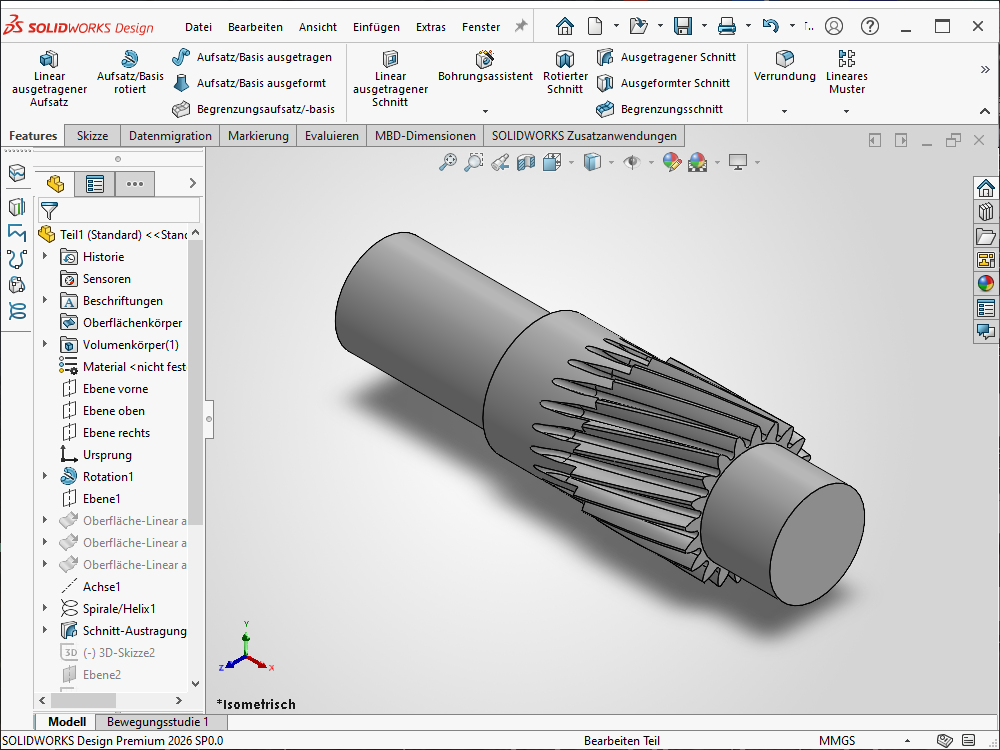
Task: Click Begrenzungsaufsatz/-basis button
Action: coord(254,109)
